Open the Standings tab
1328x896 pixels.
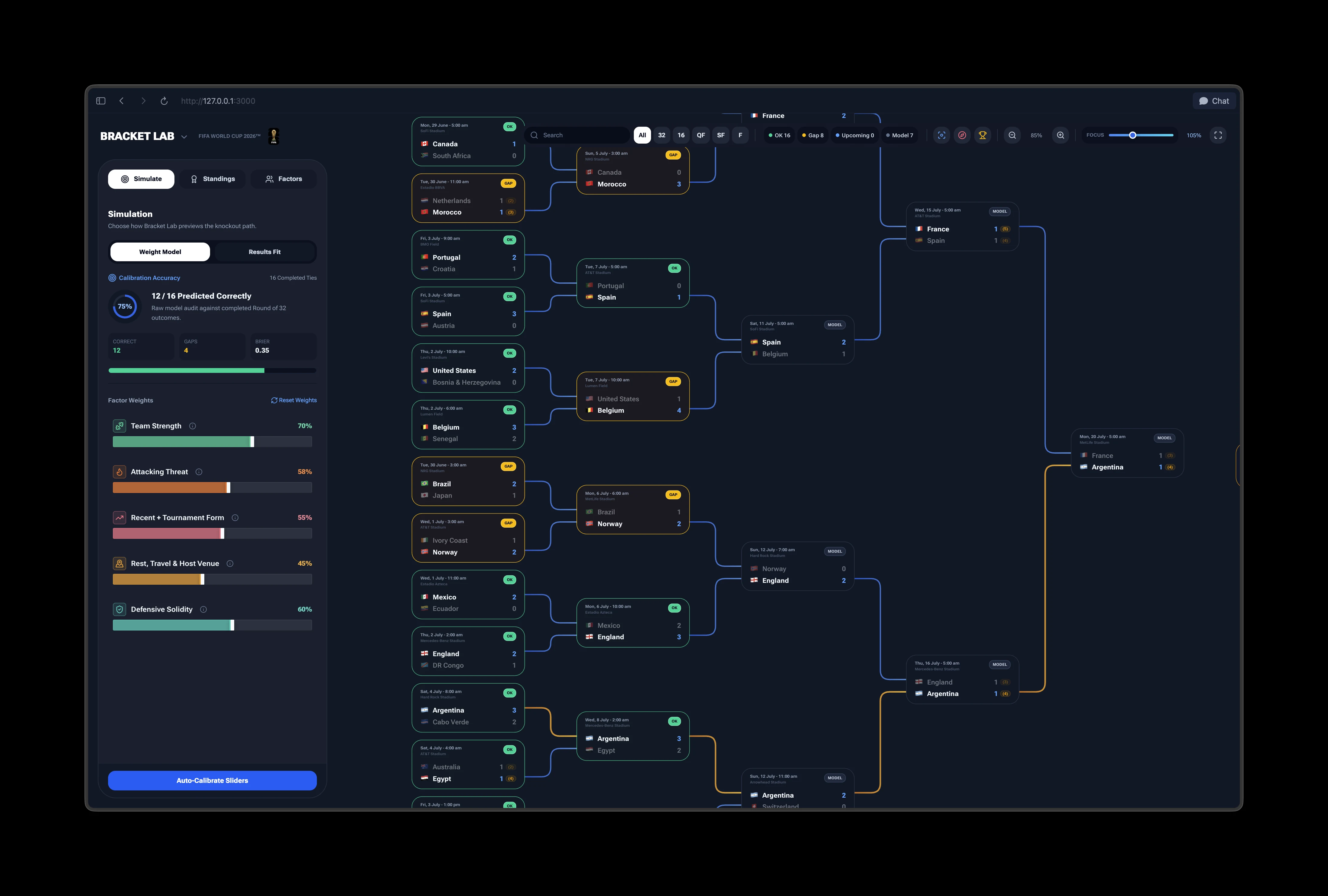click(212, 179)
